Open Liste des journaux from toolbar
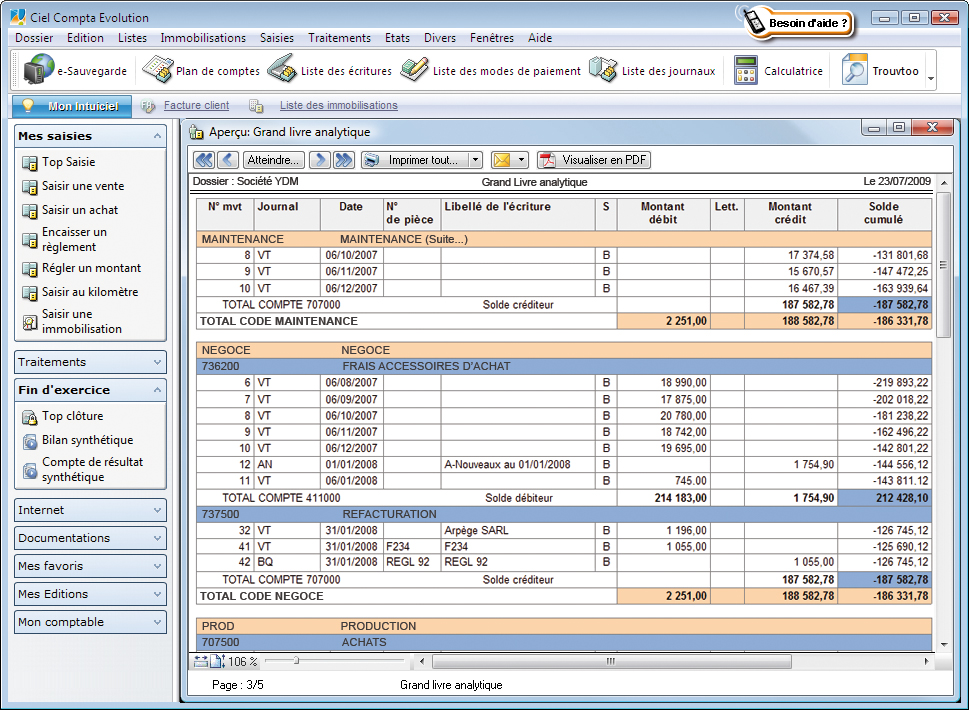The width and height of the screenshot is (969, 710). click(x=652, y=71)
